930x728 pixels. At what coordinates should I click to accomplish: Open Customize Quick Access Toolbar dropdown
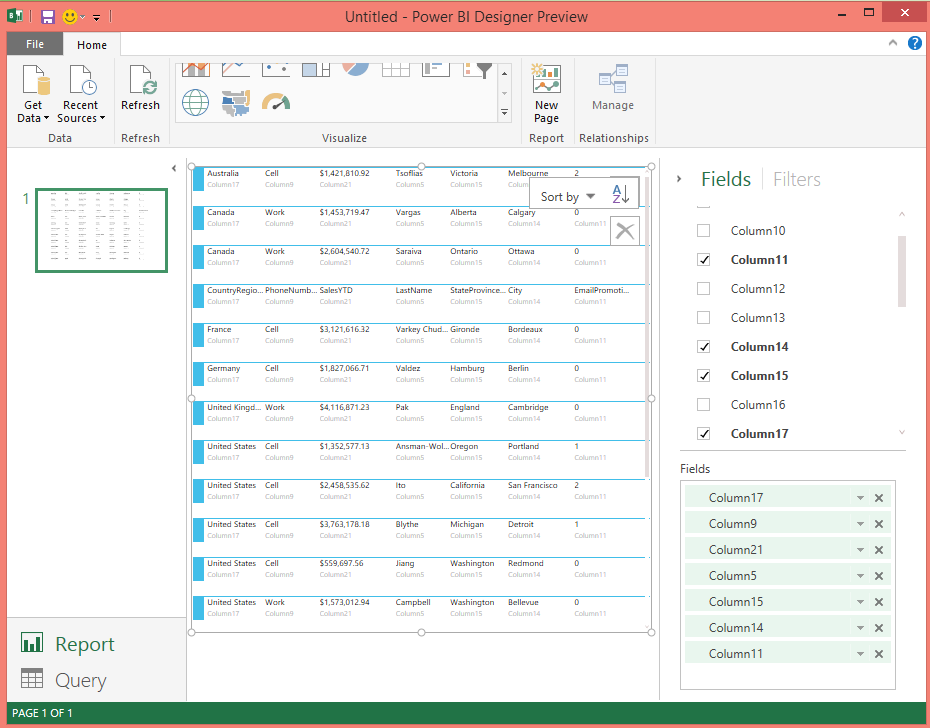click(96, 18)
